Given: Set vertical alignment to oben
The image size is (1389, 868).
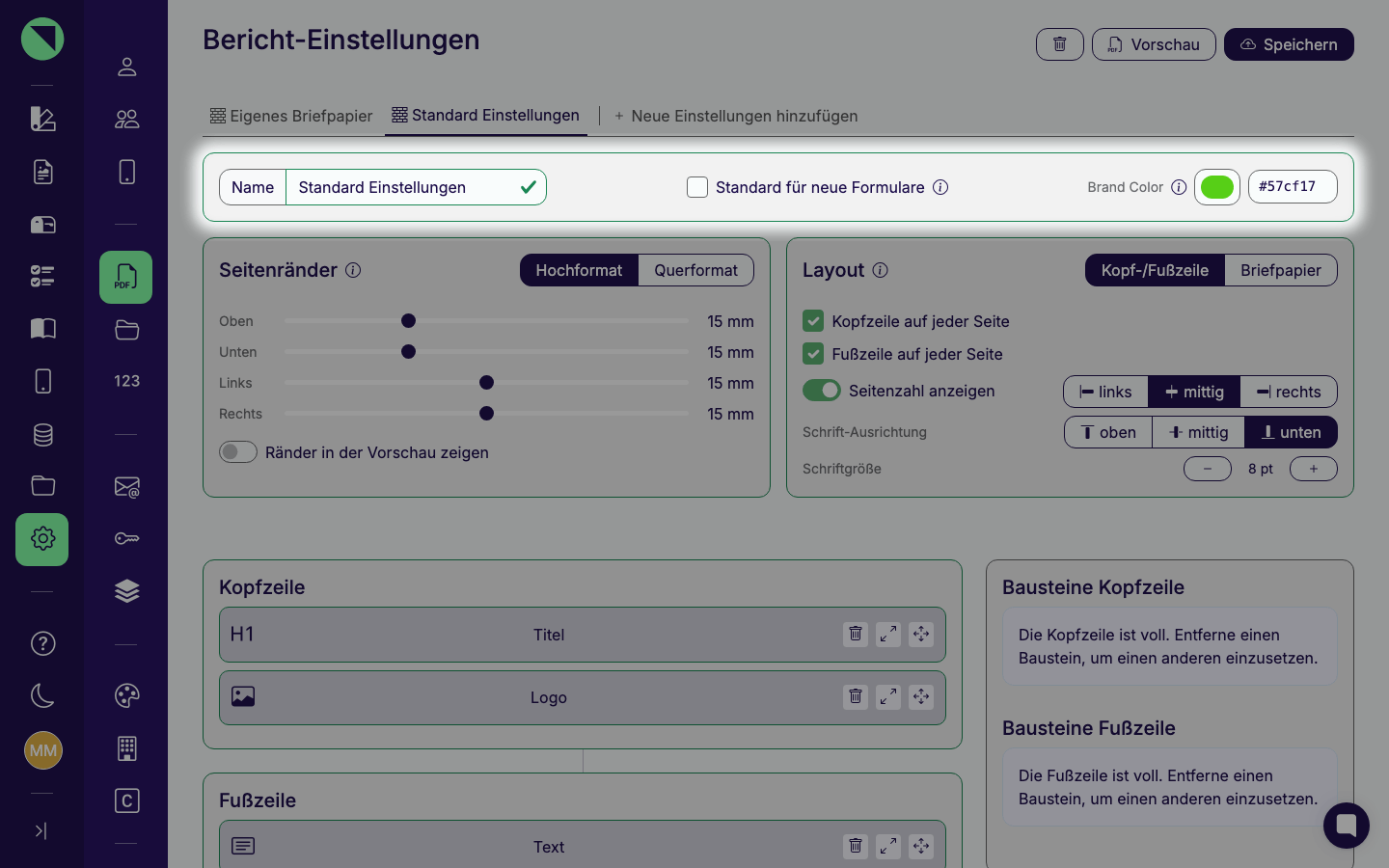Looking at the screenshot, I should point(1108,432).
